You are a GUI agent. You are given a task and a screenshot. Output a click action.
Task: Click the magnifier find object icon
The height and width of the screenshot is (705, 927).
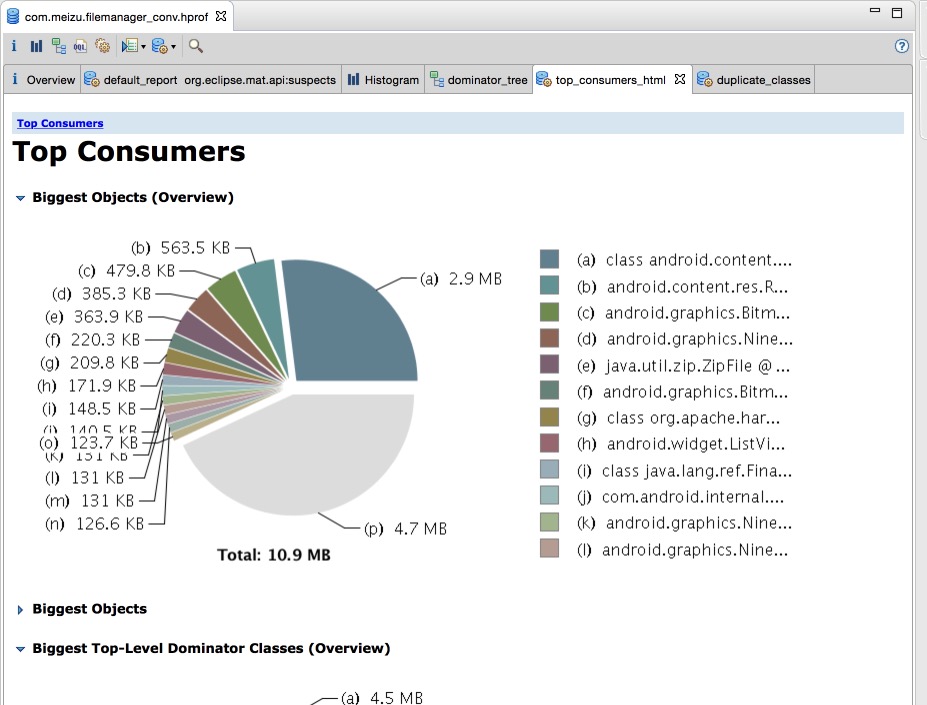[196, 46]
